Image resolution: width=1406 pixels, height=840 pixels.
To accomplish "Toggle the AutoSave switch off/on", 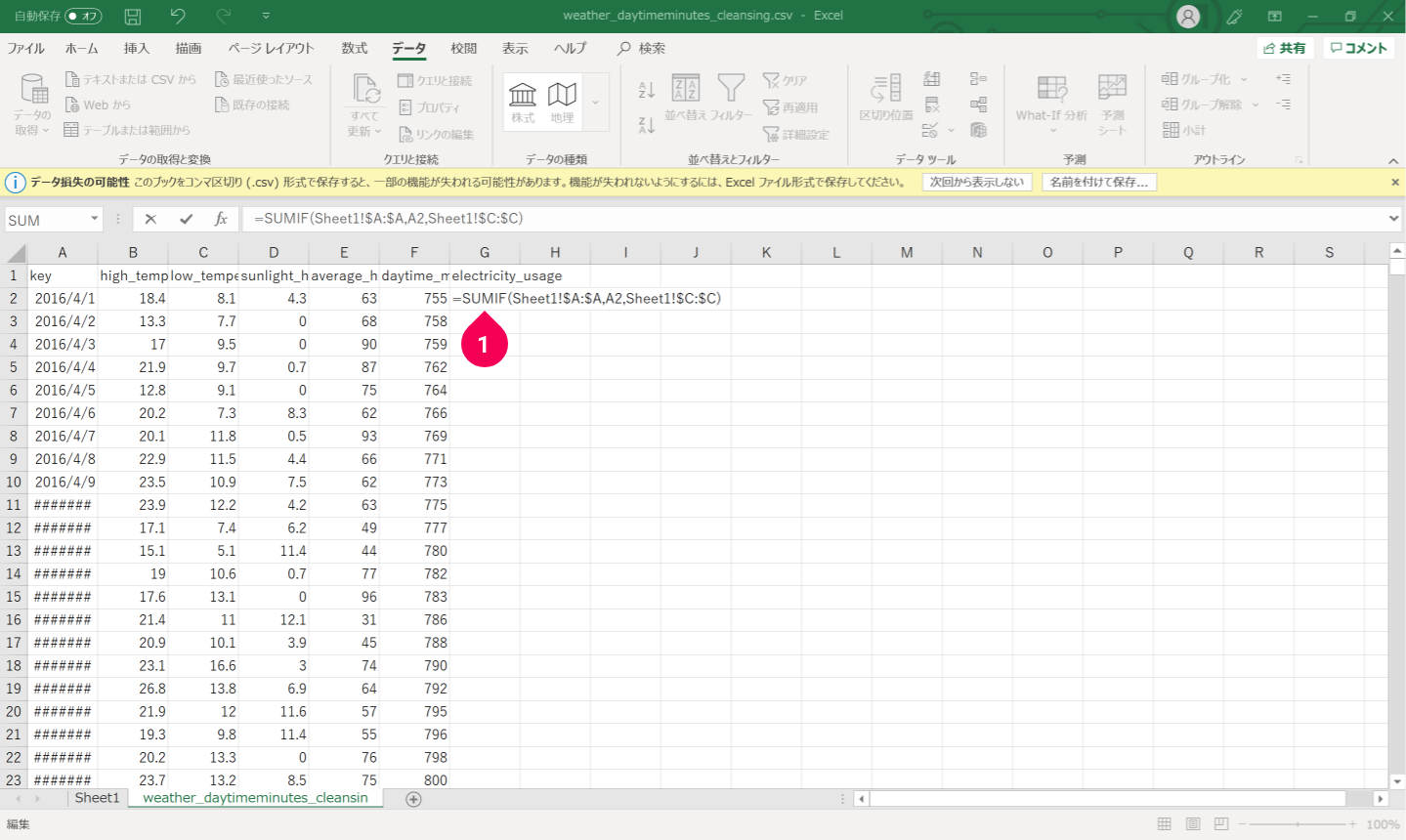I will 83,16.
